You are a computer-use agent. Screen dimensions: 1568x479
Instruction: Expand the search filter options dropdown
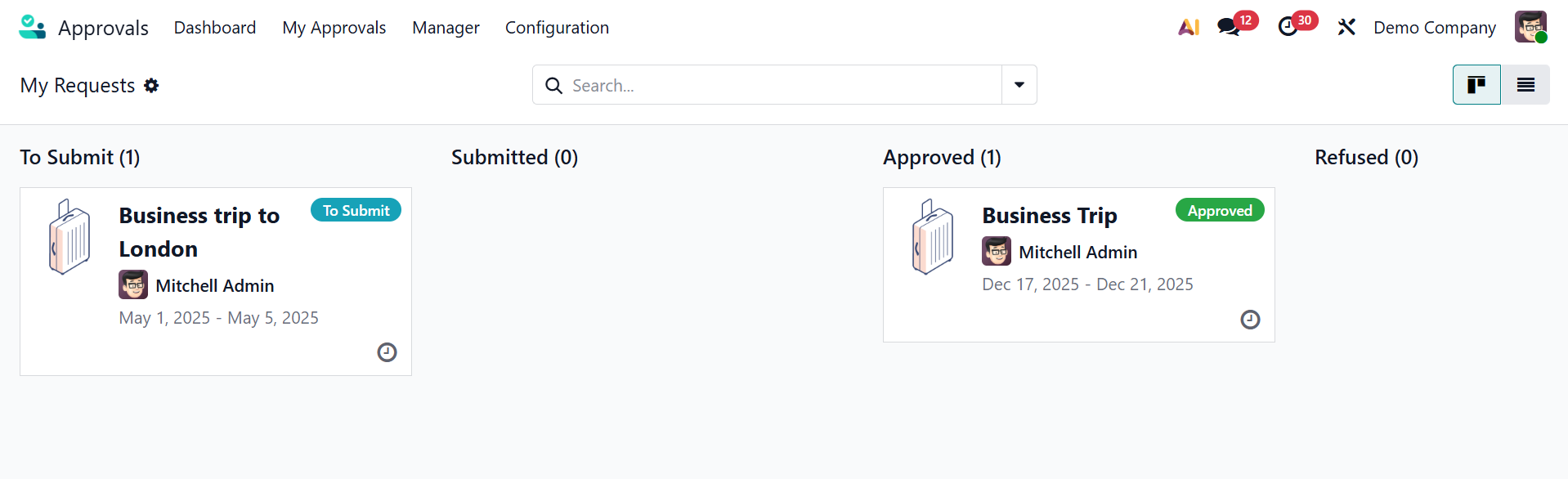[1019, 85]
